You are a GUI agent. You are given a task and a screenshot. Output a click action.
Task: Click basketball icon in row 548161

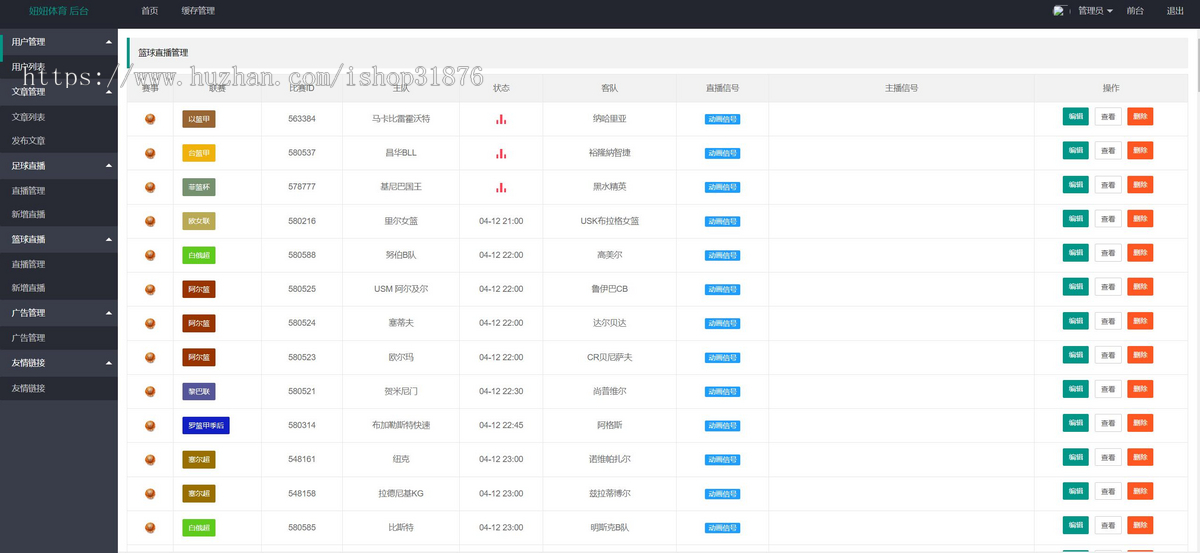click(150, 459)
